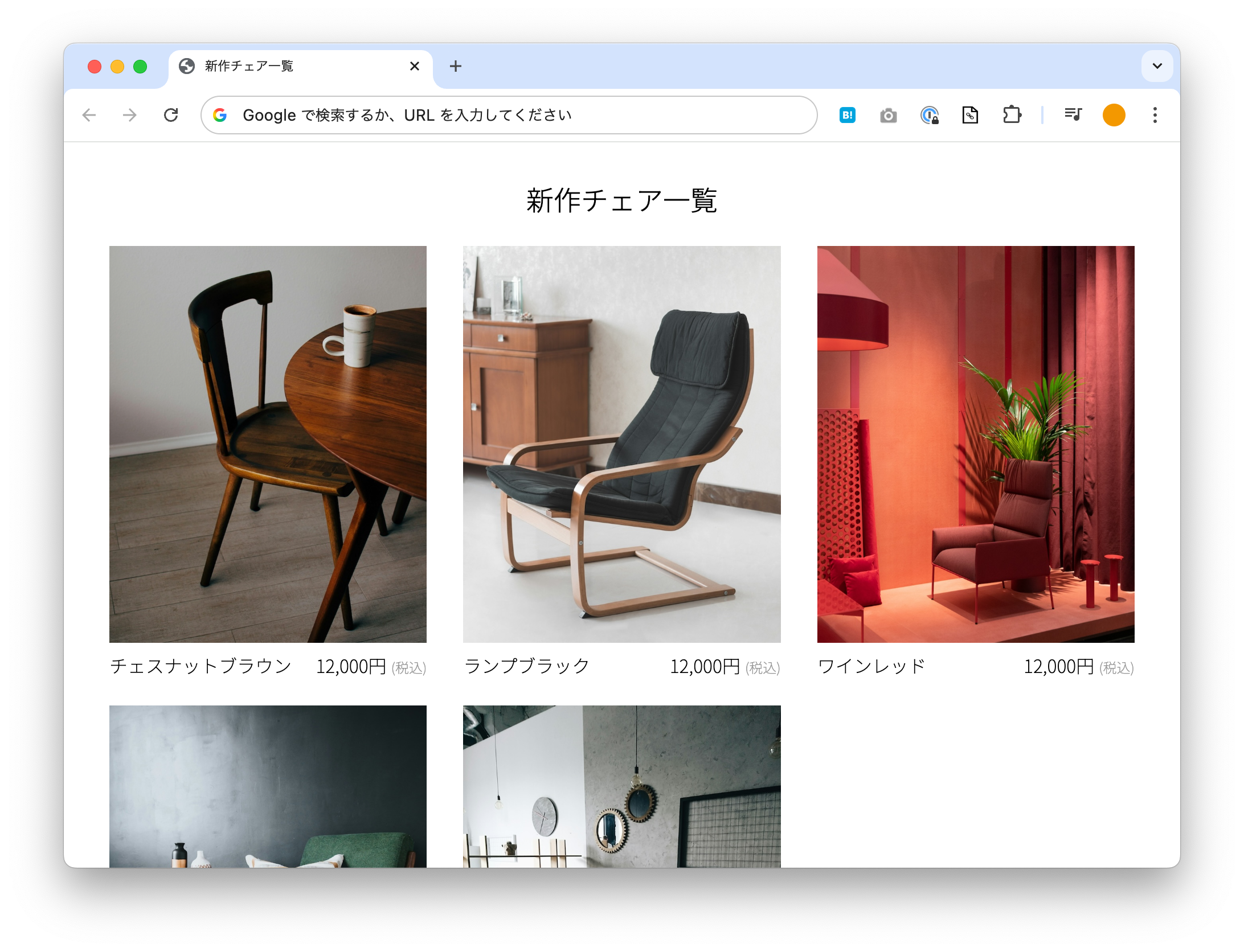Click the browser forward arrow
Image resolution: width=1244 pixels, height=952 pixels.
[130, 116]
